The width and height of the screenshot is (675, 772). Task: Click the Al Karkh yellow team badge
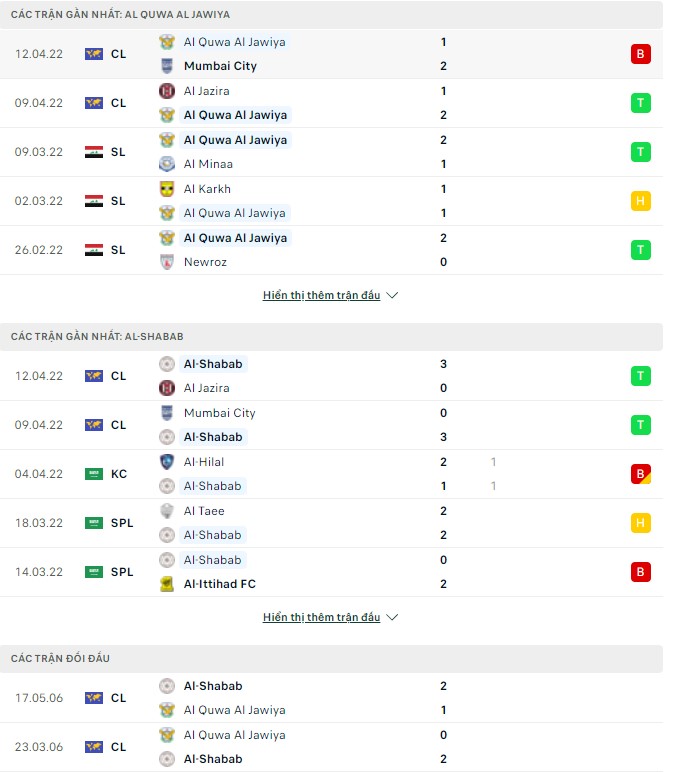point(167,189)
